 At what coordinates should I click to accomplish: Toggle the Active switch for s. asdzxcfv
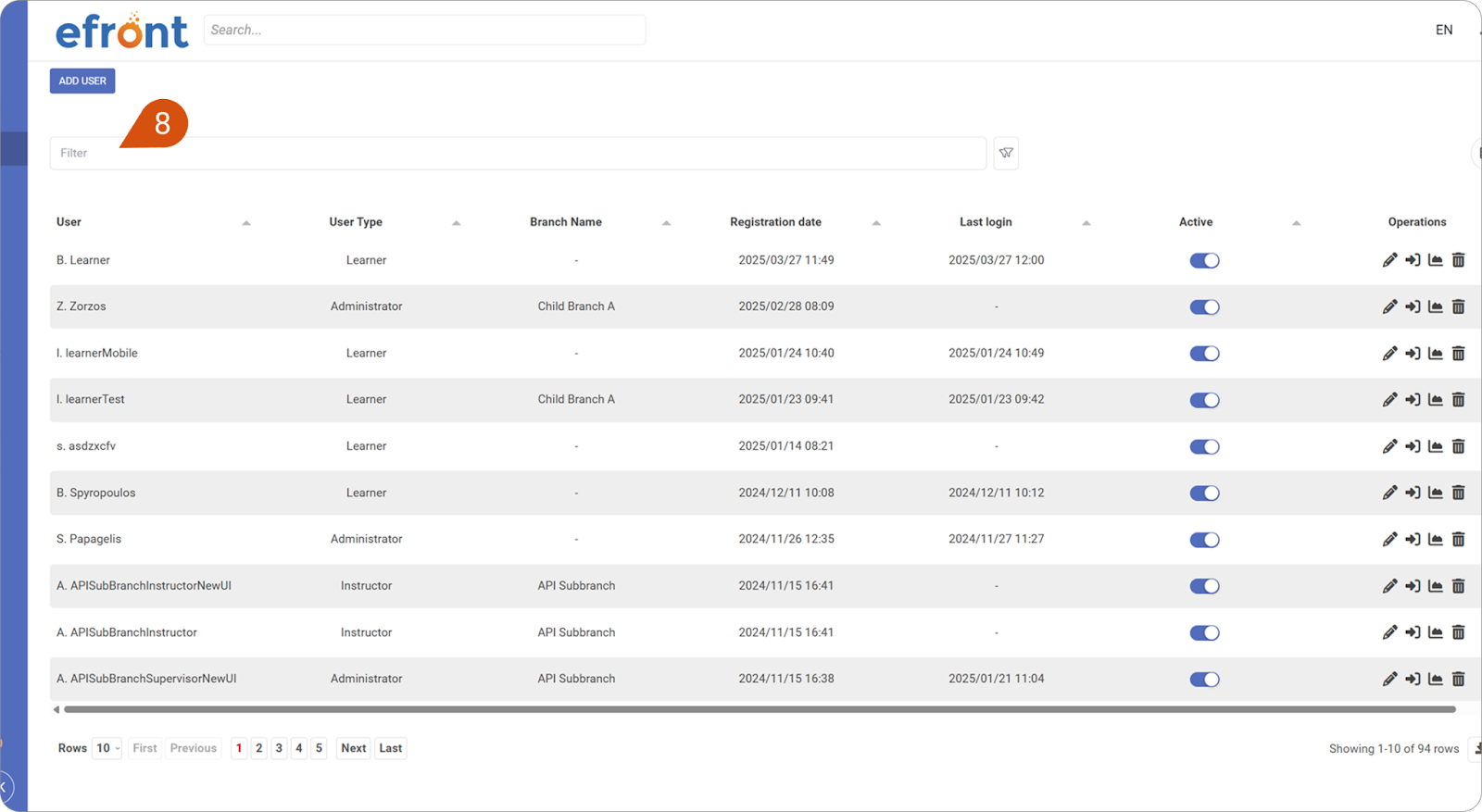point(1204,446)
